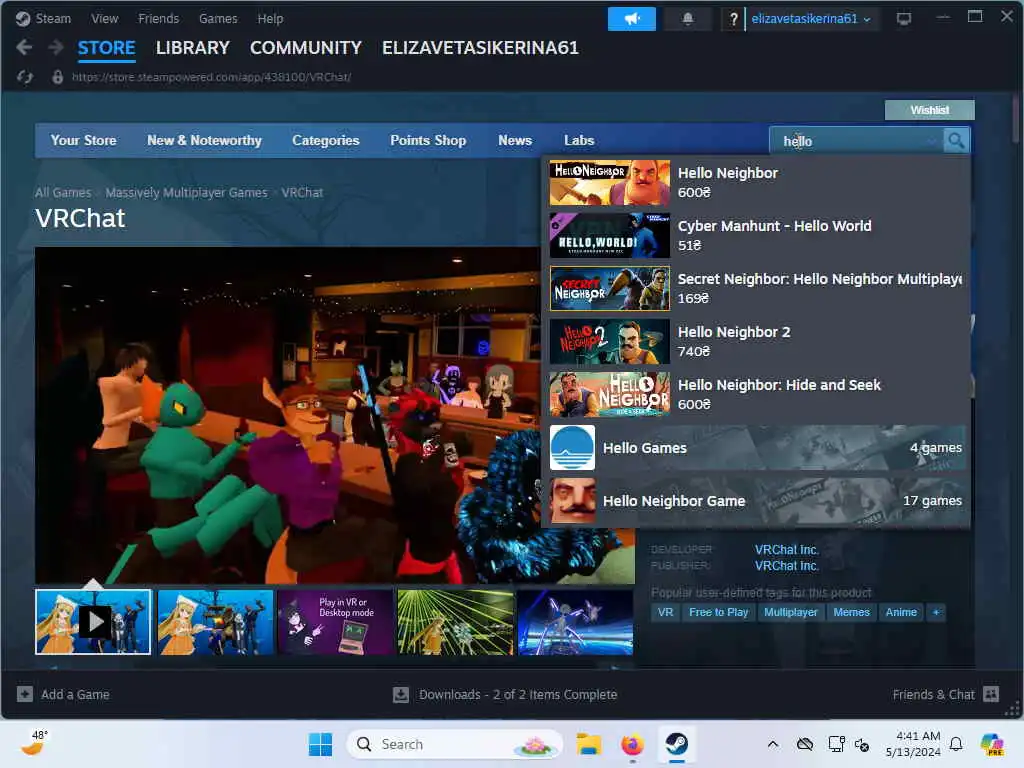Click the network tray icon
1024x768 pixels.
coord(836,744)
